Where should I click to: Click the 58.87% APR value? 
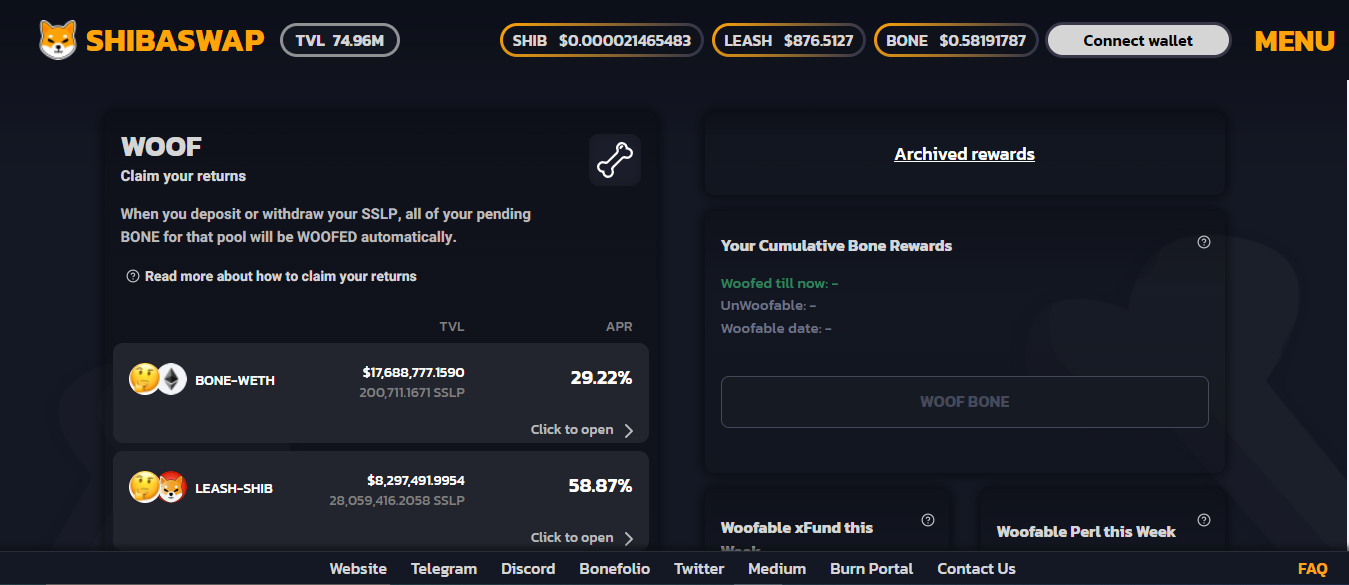(601, 486)
